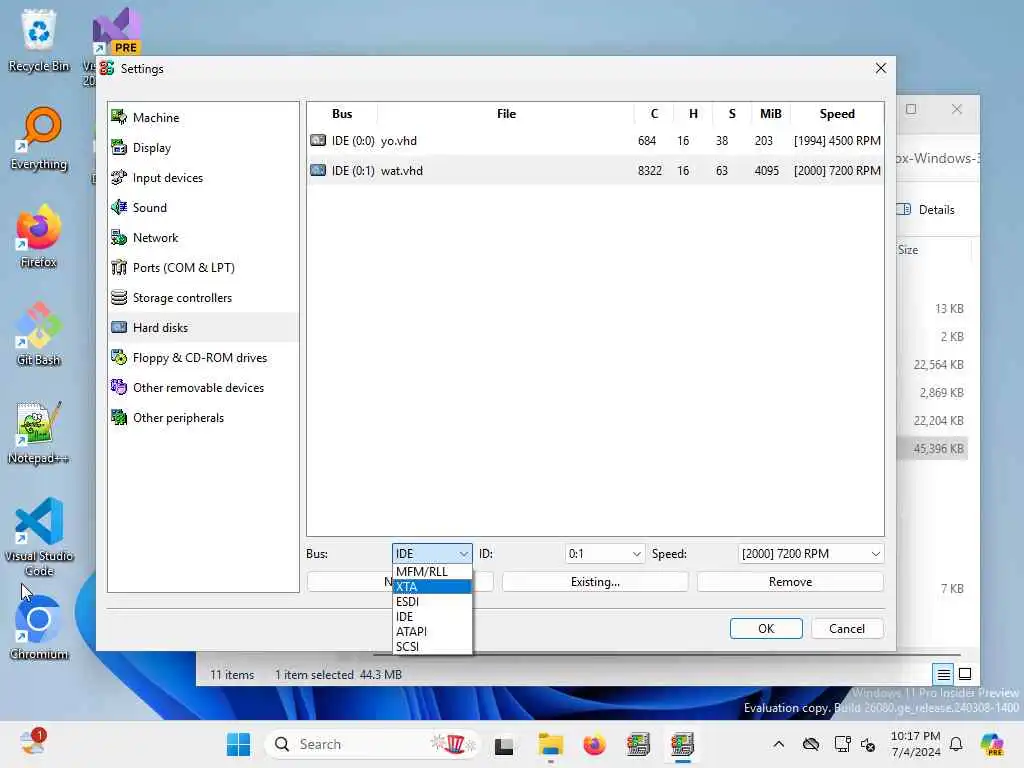The width and height of the screenshot is (1024, 768).
Task: Open File Explorer from the taskbar
Action: tap(551, 744)
